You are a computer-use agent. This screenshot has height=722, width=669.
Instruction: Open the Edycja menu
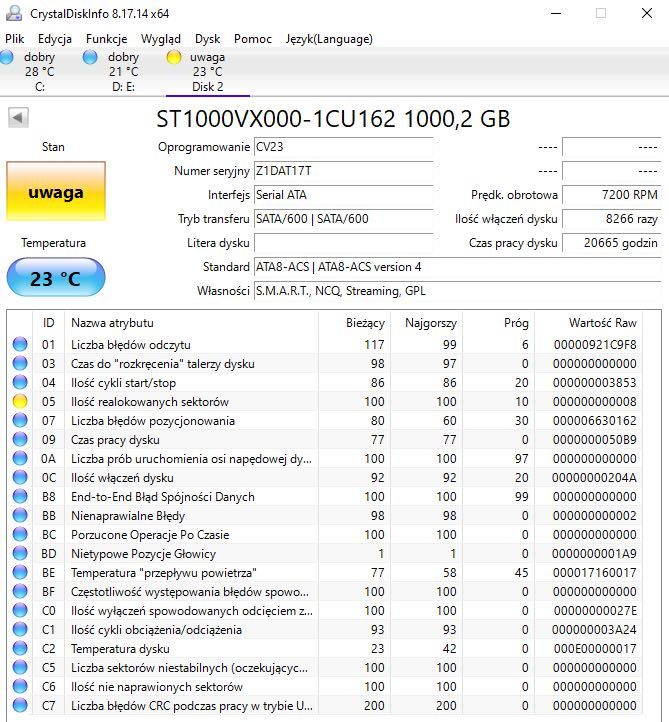pos(55,39)
